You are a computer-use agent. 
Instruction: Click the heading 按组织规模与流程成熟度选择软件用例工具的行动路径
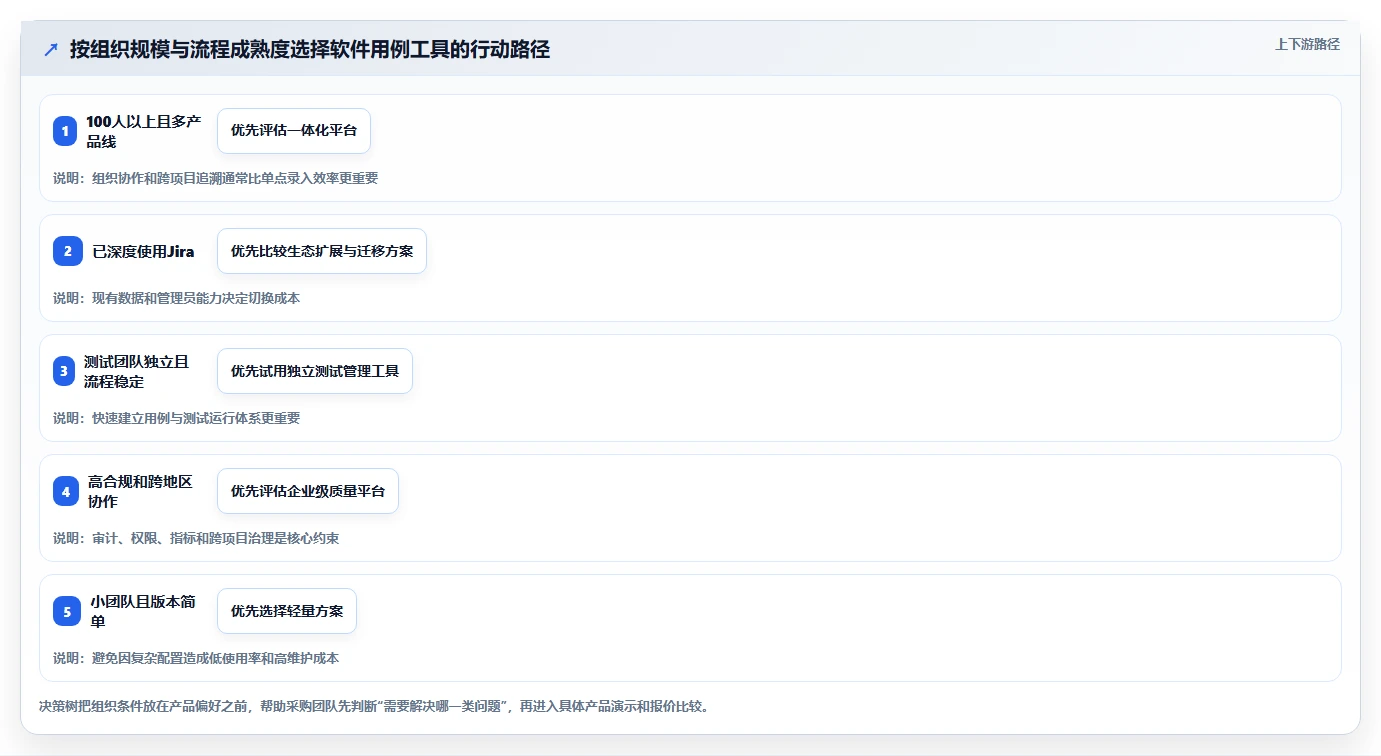[x=310, y=49]
